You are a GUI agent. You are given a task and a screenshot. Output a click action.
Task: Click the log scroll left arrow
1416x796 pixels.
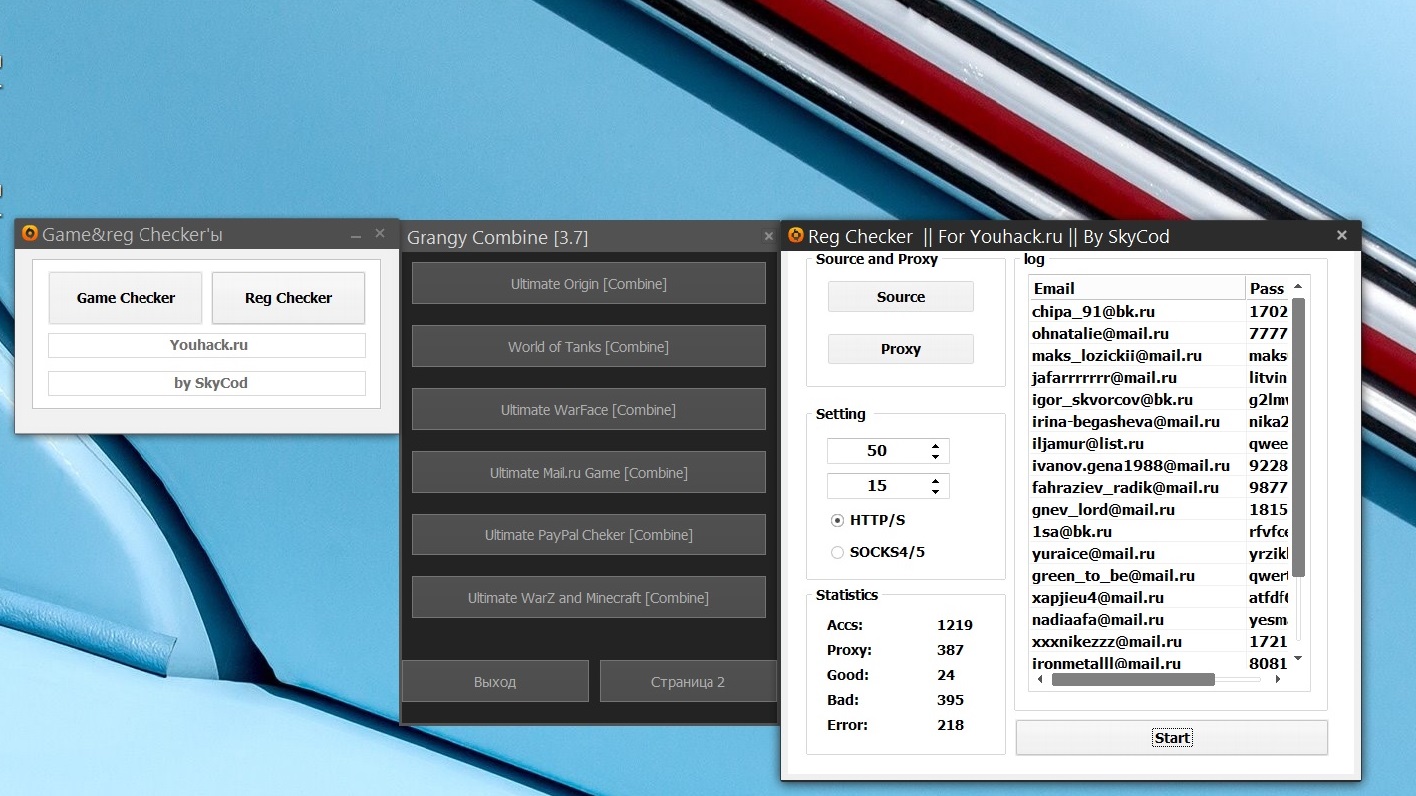point(1038,680)
